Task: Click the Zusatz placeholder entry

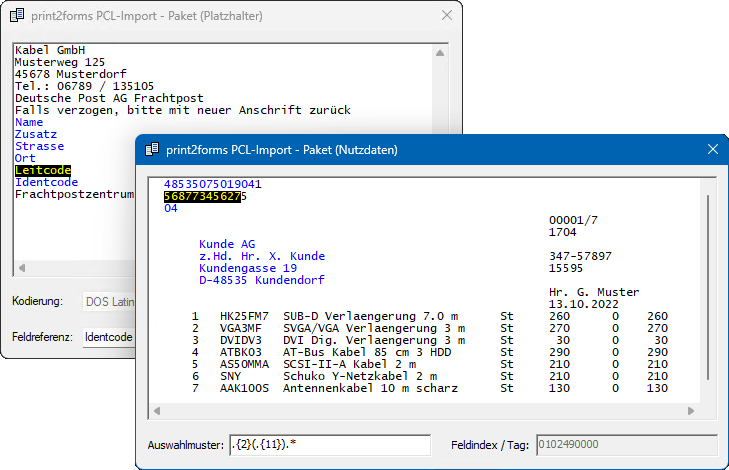Action: [x=36, y=134]
